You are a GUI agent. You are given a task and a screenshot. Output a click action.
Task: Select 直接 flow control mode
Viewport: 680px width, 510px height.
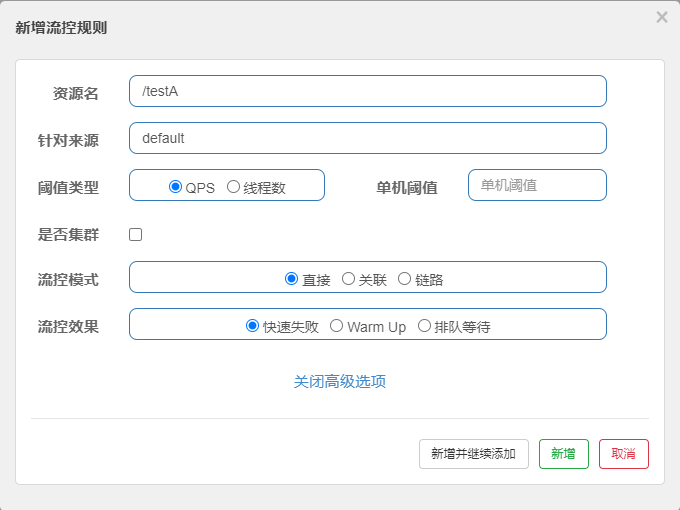click(x=291, y=278)
